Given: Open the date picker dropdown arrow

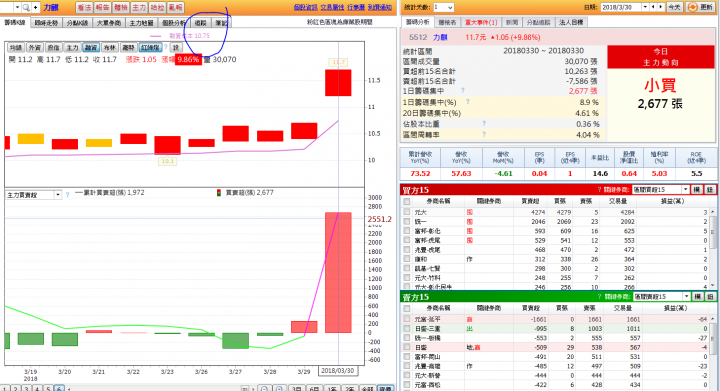Looking at the screenshot, I should click(x=645, y=7).
